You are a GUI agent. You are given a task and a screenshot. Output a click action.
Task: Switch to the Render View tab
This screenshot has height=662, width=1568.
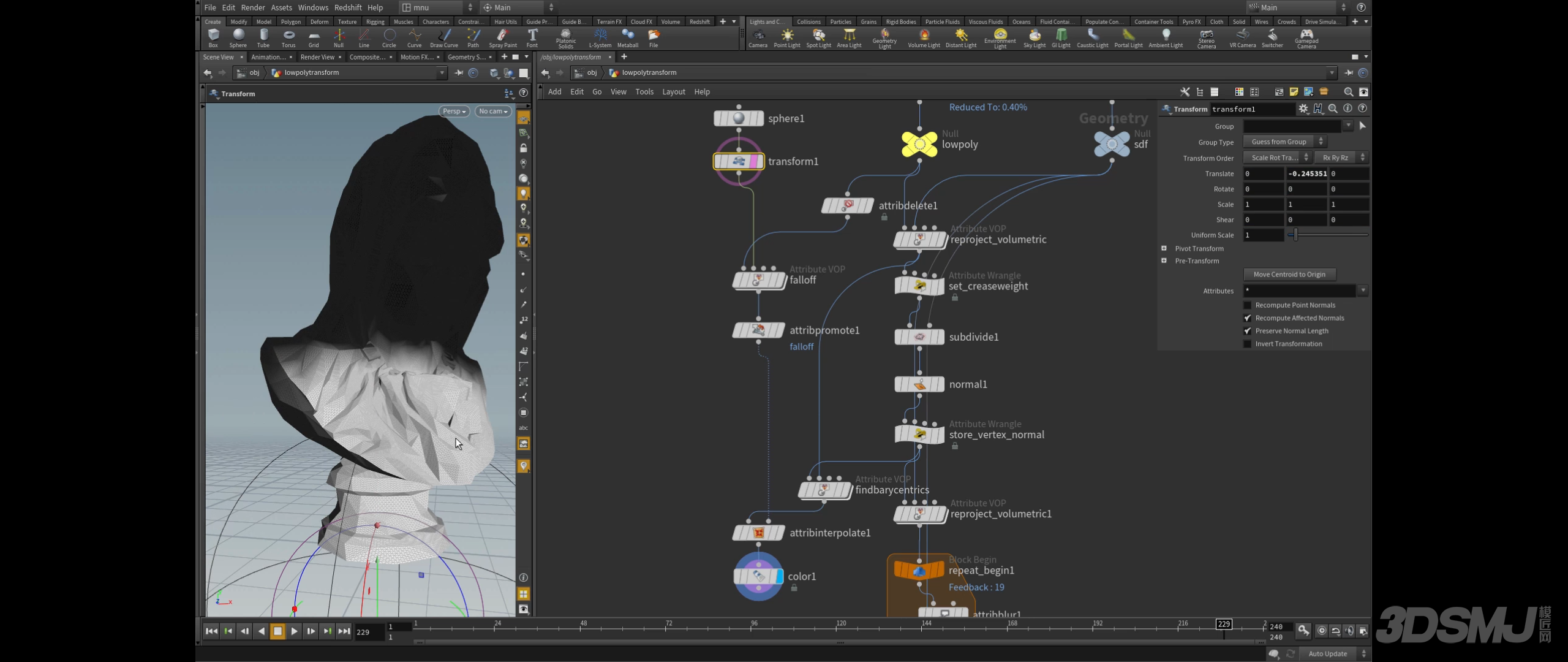[x=317, y=57]
